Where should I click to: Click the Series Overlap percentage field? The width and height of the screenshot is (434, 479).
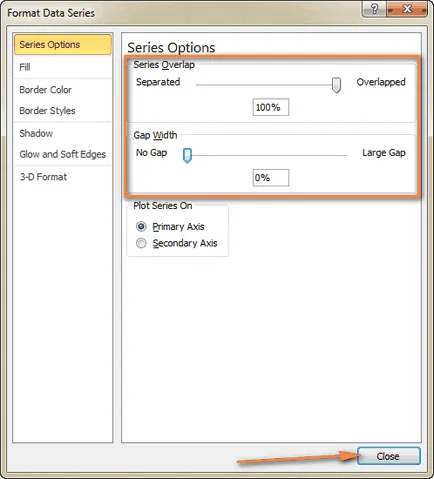click(x=271, y=107)
